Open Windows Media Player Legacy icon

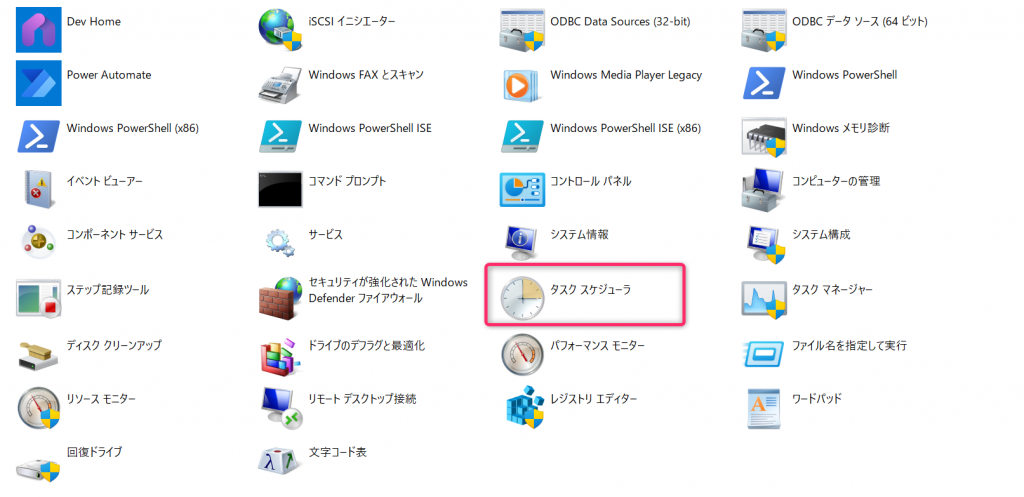[x=522, y=84]
